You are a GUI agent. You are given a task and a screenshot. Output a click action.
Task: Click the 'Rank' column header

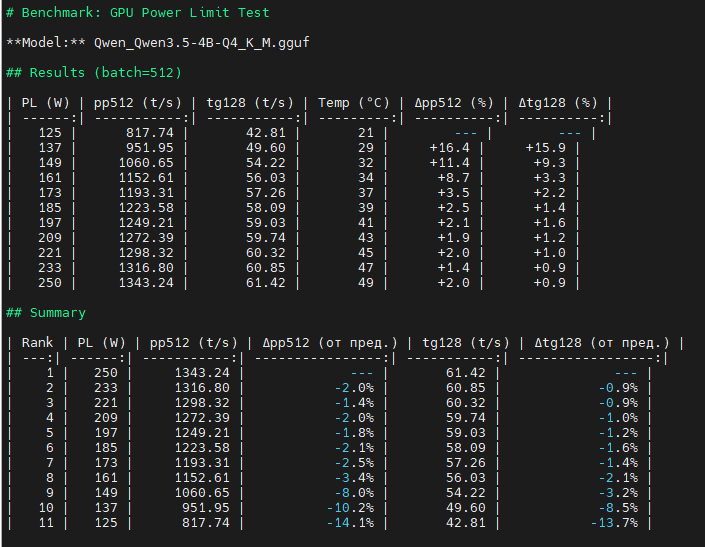click(37, 343)
